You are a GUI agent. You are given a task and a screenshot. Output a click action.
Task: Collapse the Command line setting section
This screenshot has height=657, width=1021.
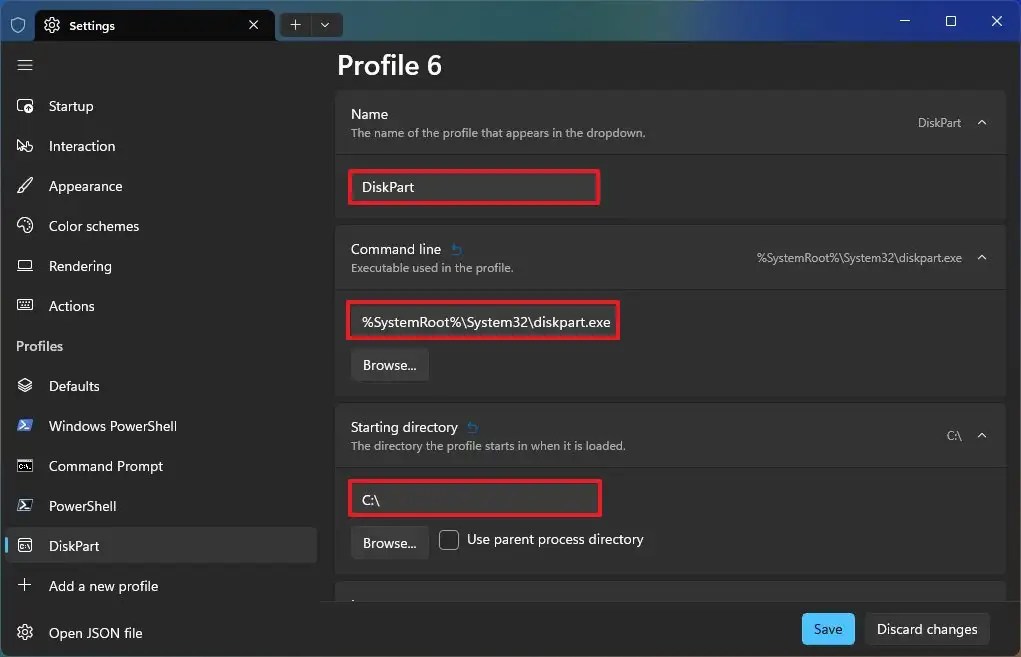click(981, 257)
